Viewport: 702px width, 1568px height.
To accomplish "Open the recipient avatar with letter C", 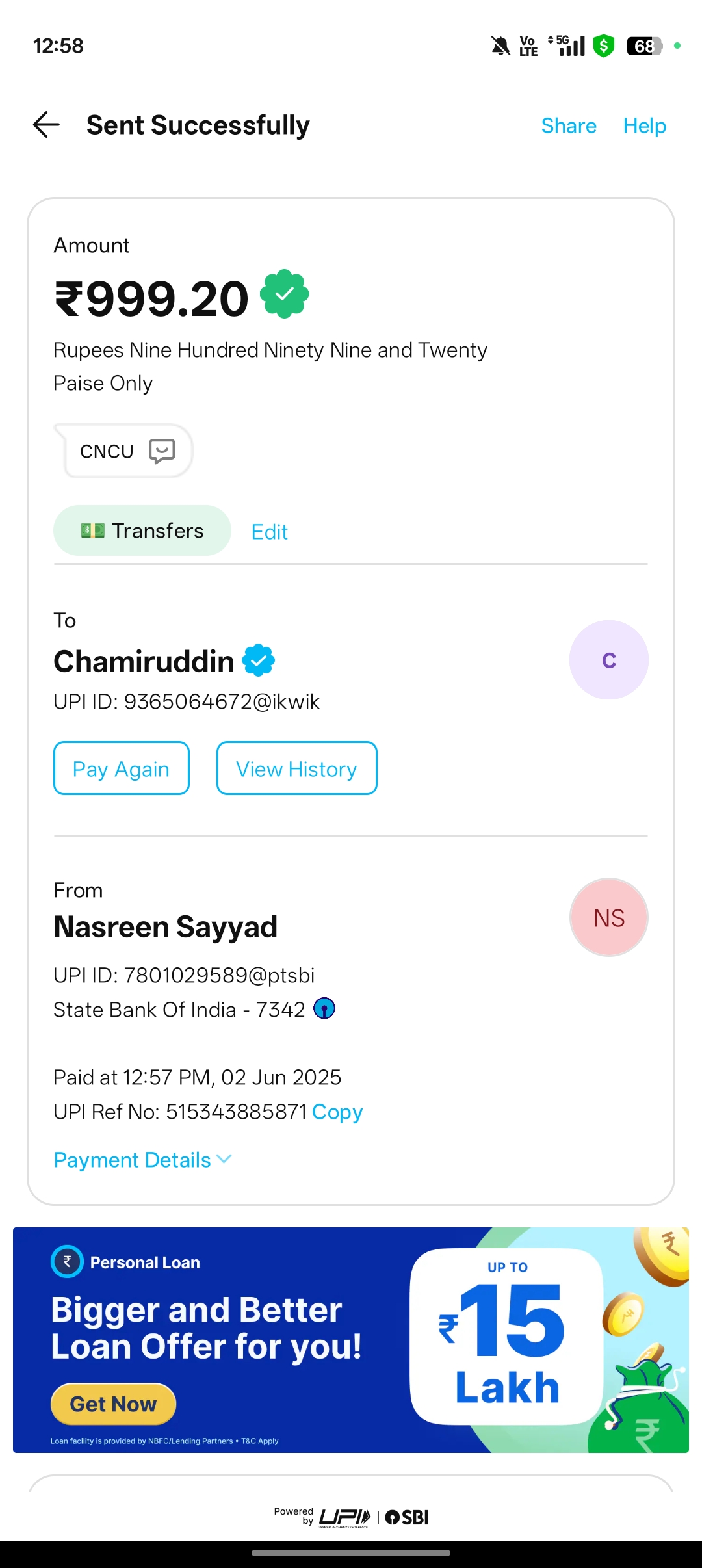I will 608,660.
